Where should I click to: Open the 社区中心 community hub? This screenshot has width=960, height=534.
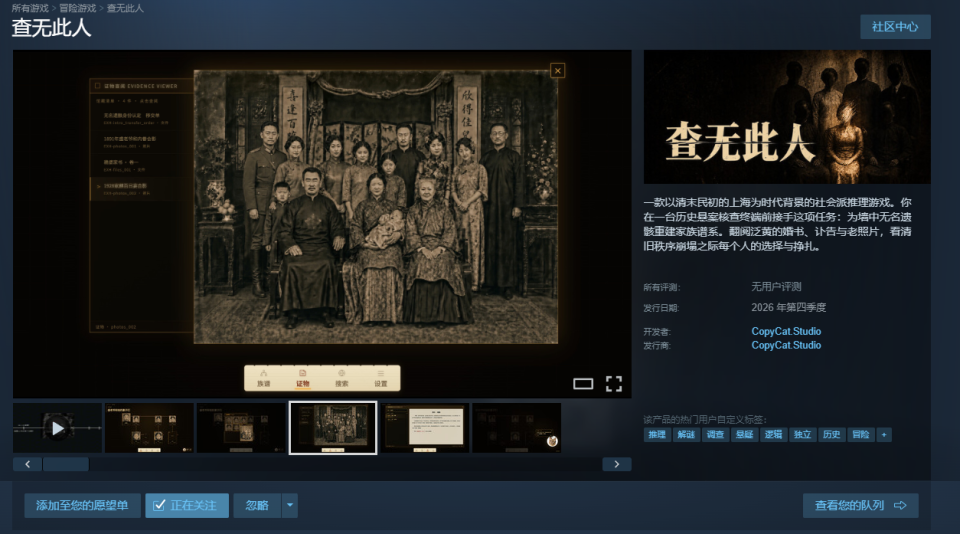pos(895,27)
